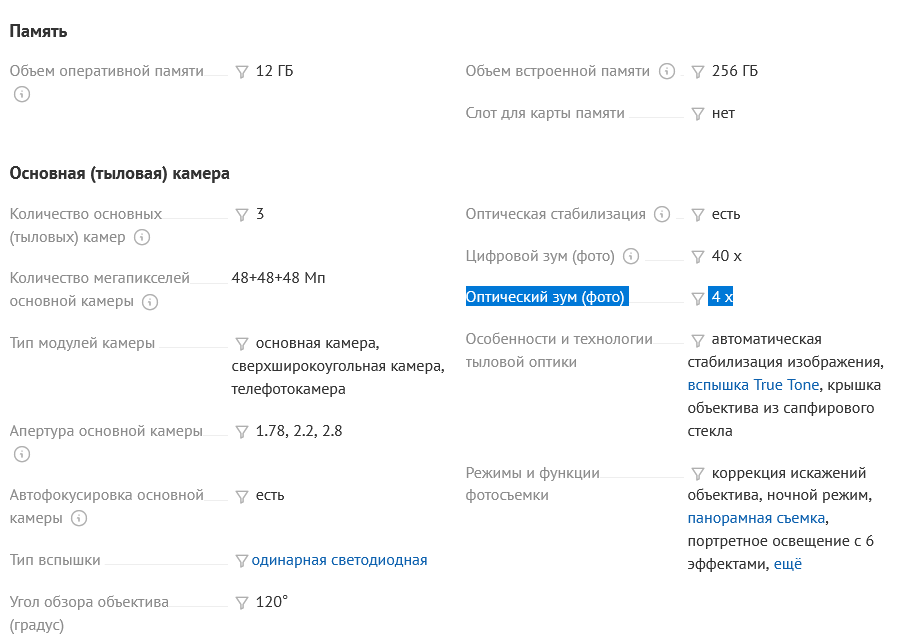Open the панорамная съемка link
Viewport: 909px width, 643px height.
click(757, 518)
